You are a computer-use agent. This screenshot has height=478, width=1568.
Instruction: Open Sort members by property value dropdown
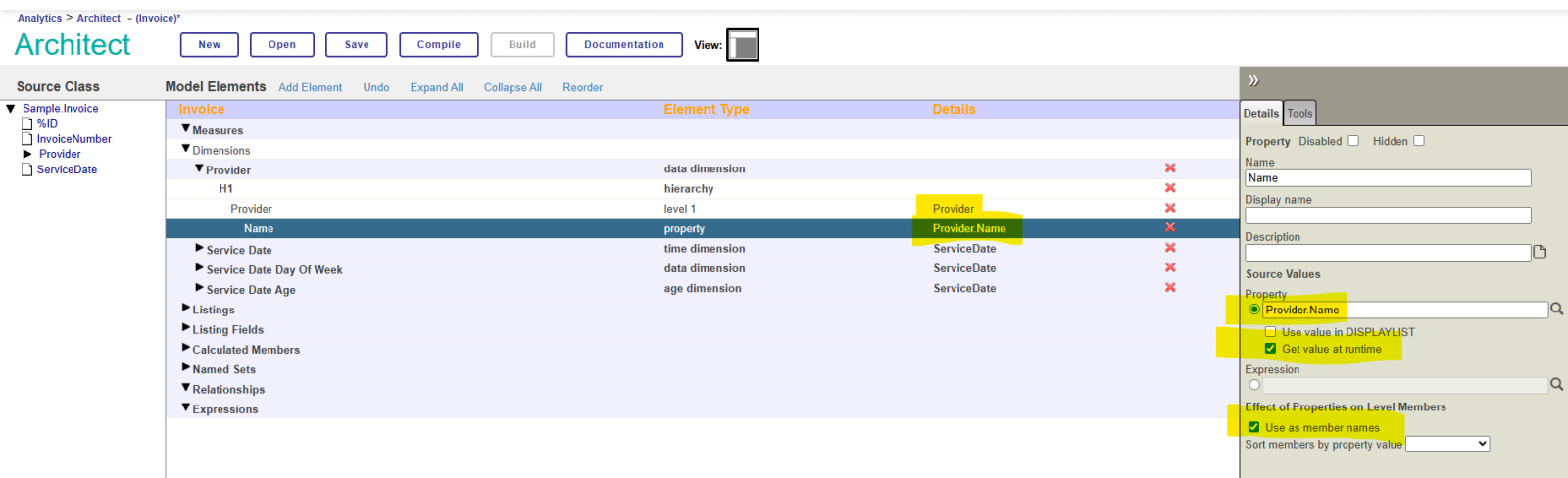[1447, 445]
